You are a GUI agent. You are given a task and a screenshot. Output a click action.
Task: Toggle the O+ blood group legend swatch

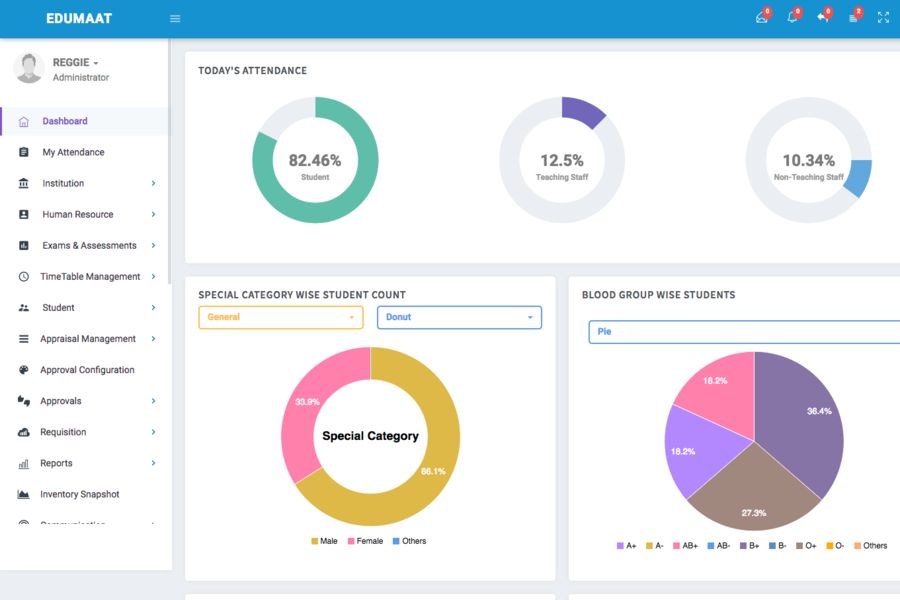(x=799, y=545)
